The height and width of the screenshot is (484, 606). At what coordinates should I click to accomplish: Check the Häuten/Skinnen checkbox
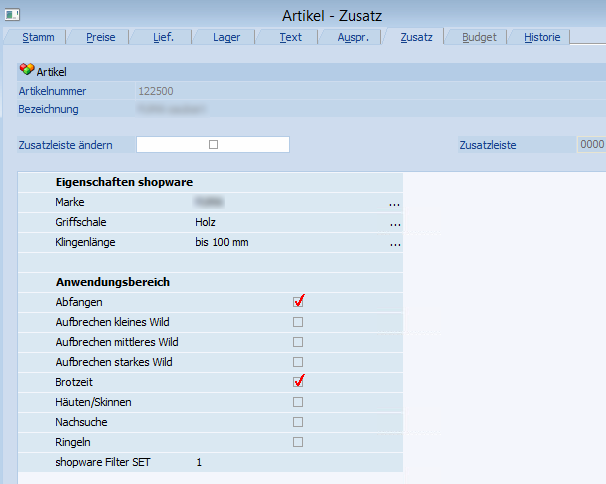pos(298,402)
